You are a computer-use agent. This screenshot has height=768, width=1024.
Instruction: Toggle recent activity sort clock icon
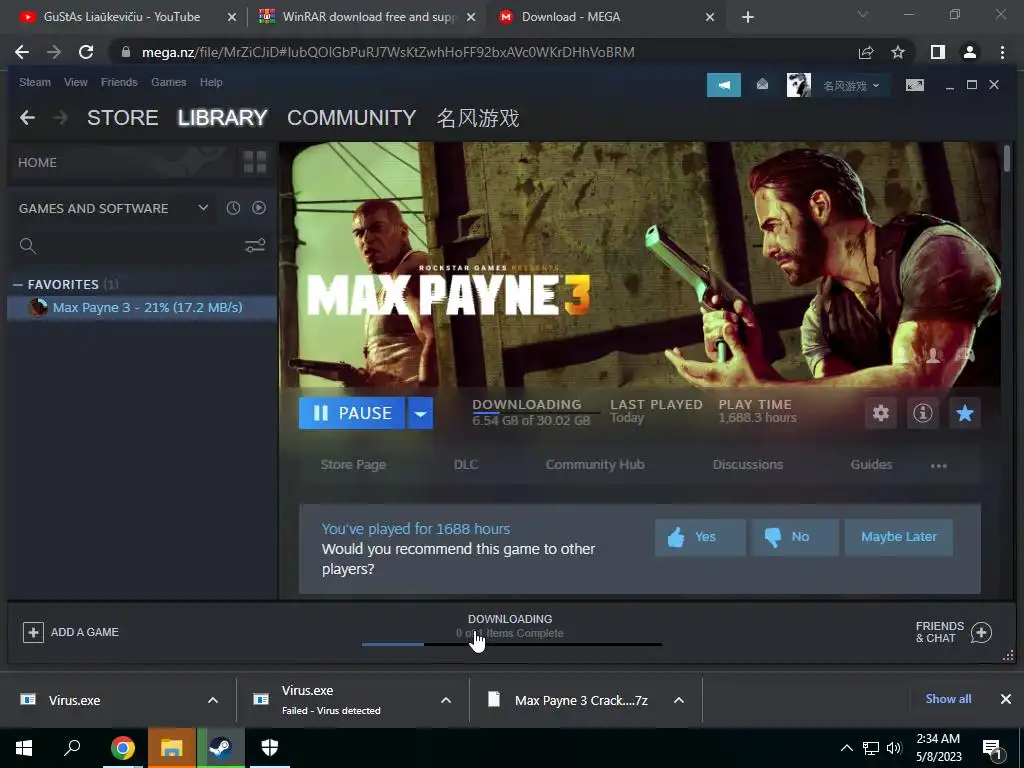point(233,208)
